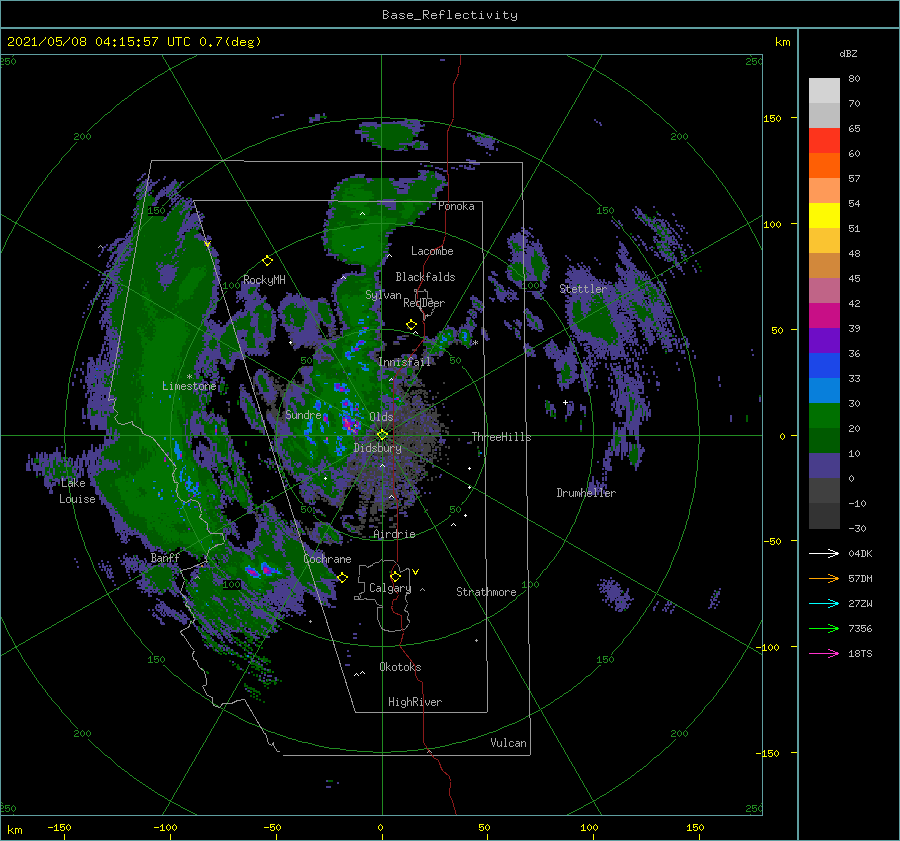Click the Lake Louise label
Viewport: 900px width, 841px height.
click(77, 491)
